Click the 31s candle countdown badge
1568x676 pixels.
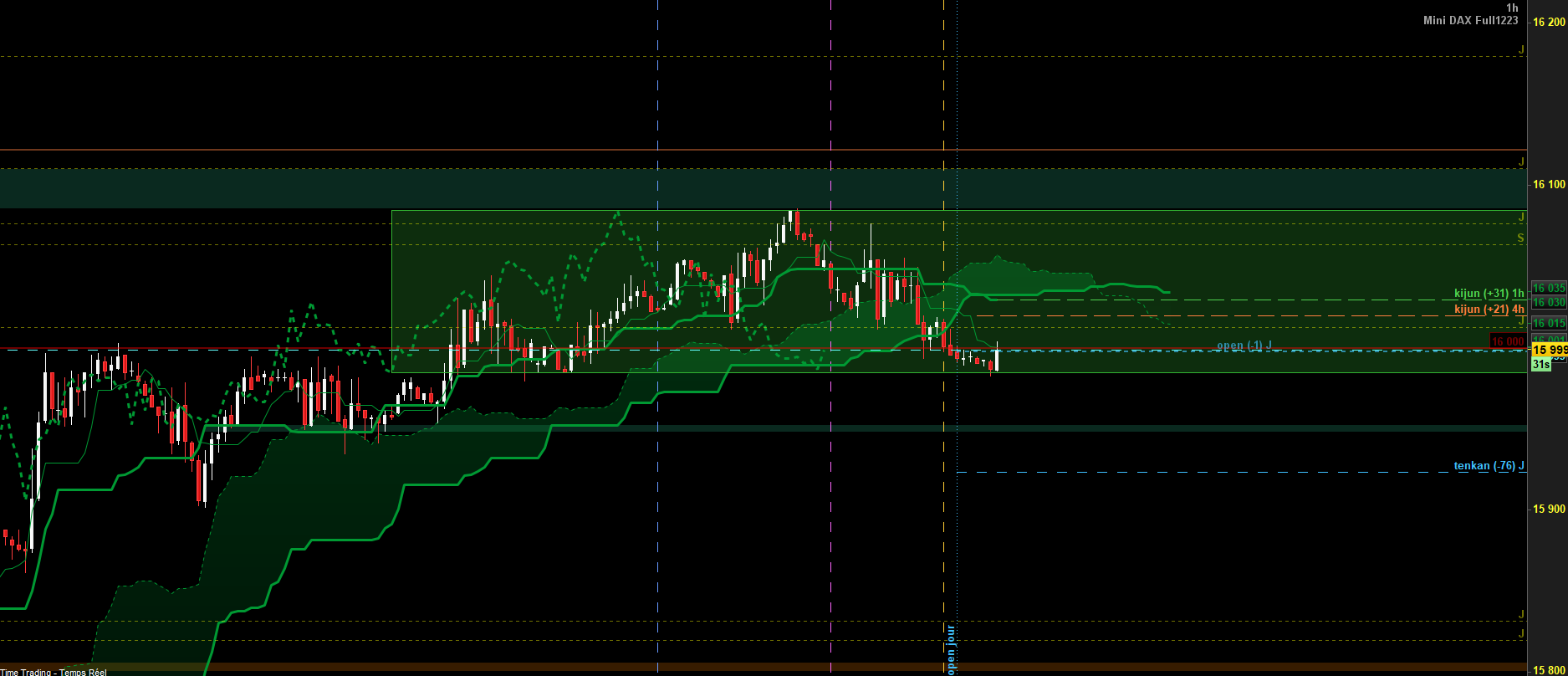point(1540,365)
